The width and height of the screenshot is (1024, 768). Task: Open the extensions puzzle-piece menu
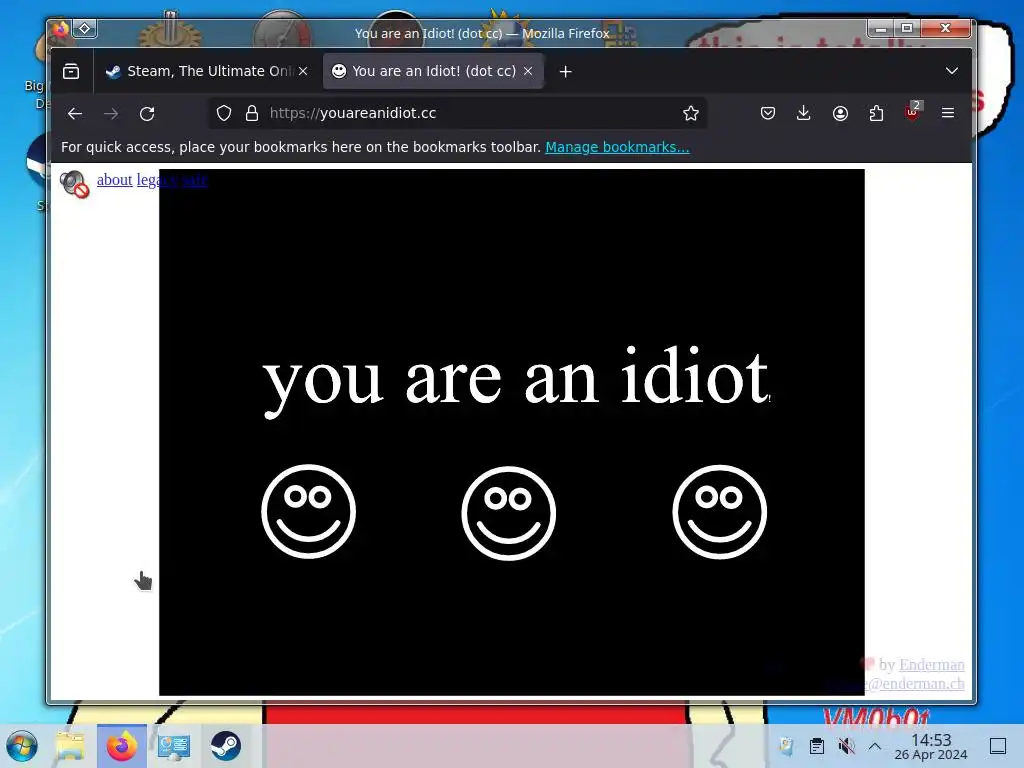pyautogui.click(x=876, y=114)
